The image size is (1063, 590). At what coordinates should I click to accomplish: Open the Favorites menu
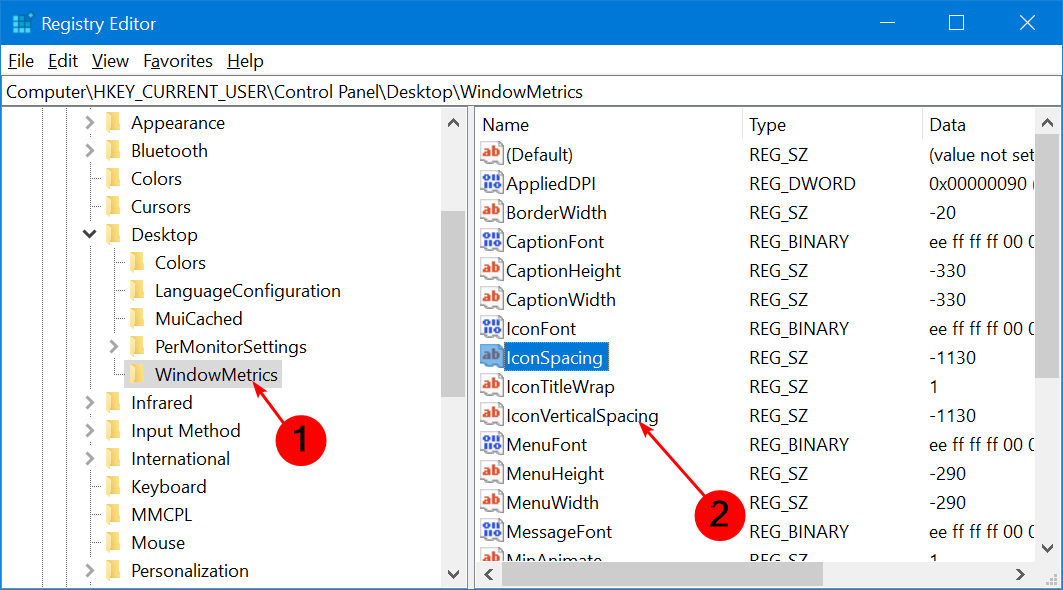[x=178, y=61]
